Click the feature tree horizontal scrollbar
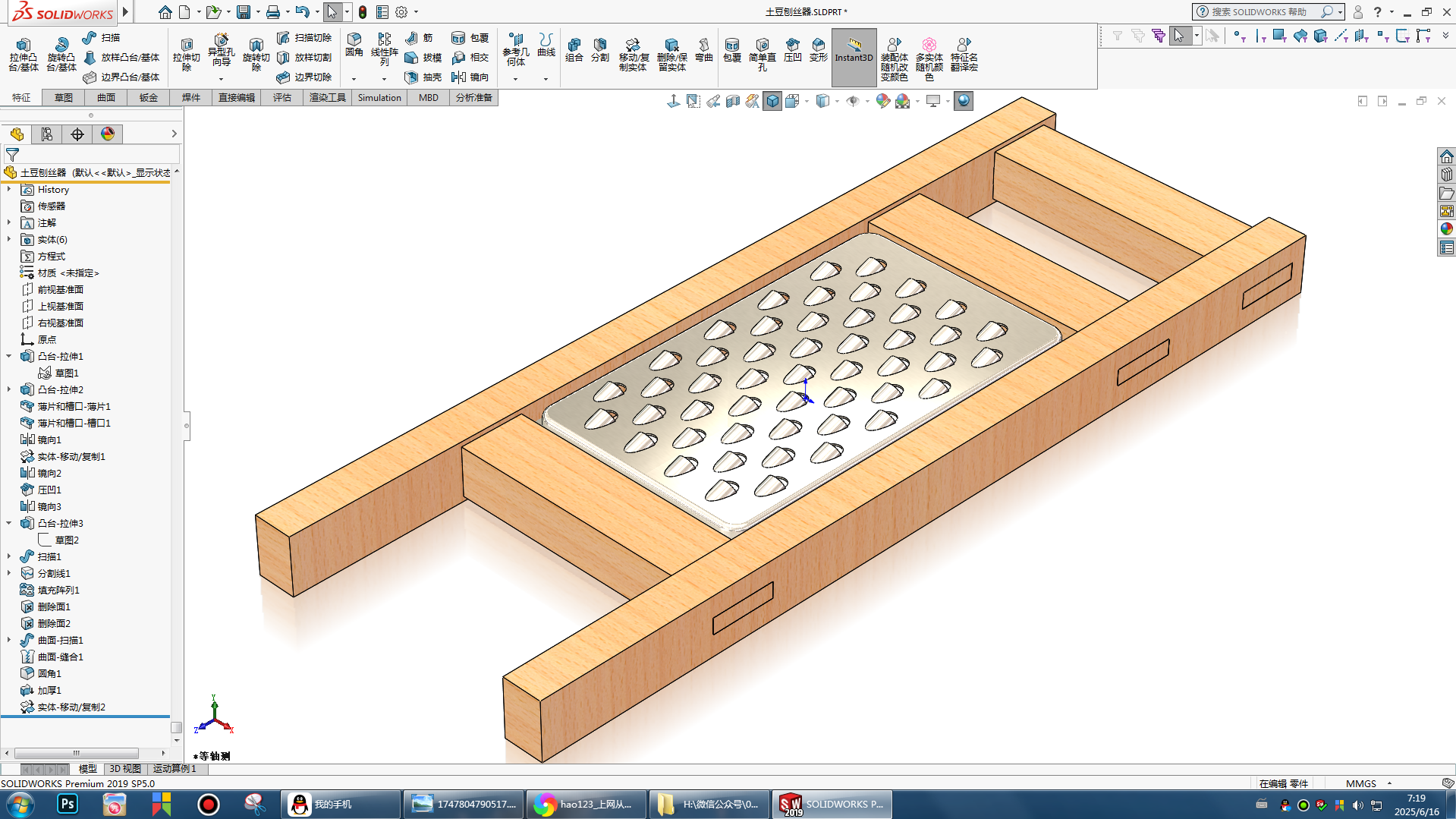 (76, 753)
